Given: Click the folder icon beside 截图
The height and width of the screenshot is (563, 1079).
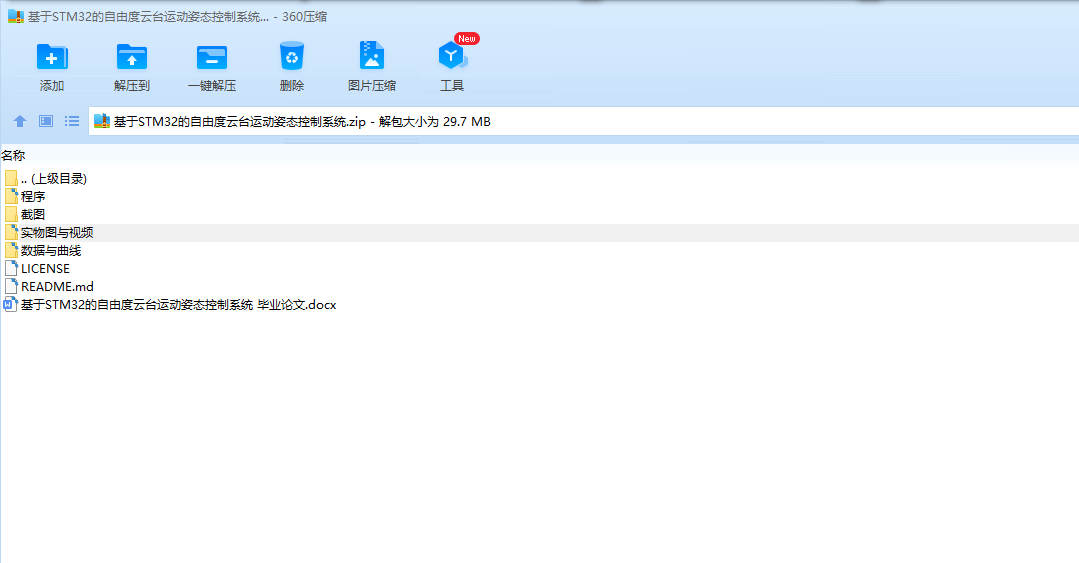Looking at the screenshot, I should click(x=11, y=214).
